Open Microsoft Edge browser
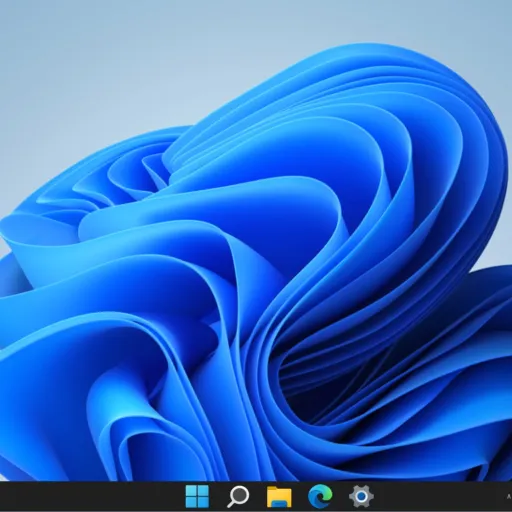512x512 pixels. click(x=320, y=496)
